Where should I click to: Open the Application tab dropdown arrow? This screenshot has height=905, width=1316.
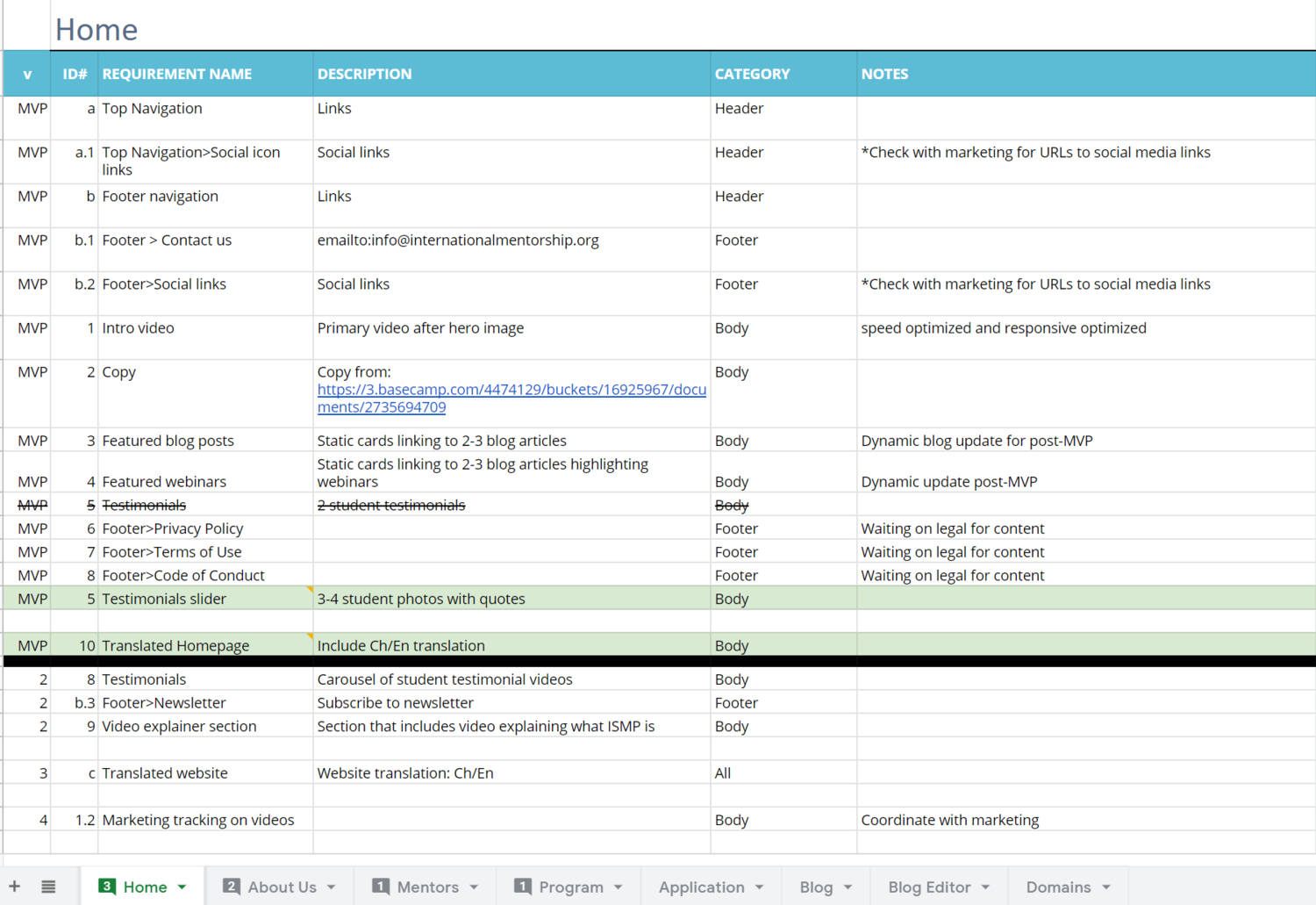click(x=759, y=887)
